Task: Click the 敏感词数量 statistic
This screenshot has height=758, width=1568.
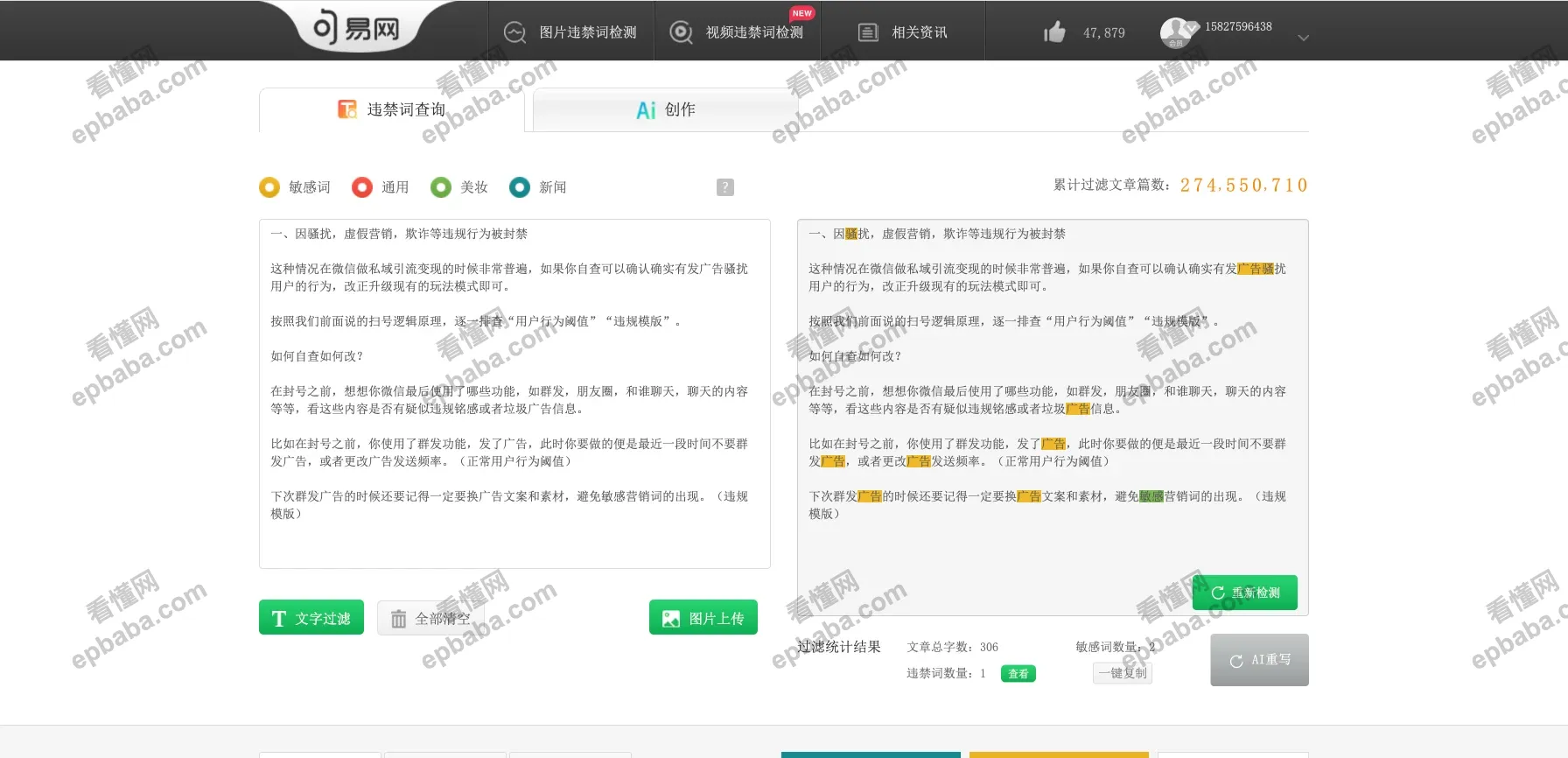Action: (x=1116, y=647)
